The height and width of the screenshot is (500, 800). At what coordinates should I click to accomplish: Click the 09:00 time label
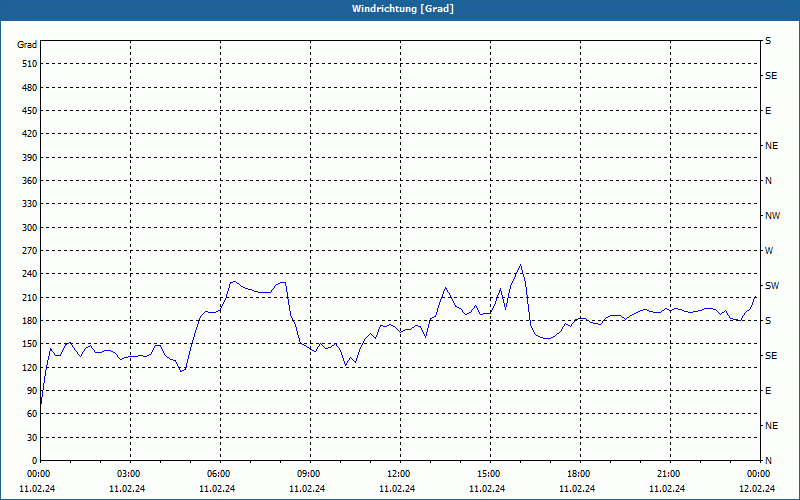pos(309,474)
